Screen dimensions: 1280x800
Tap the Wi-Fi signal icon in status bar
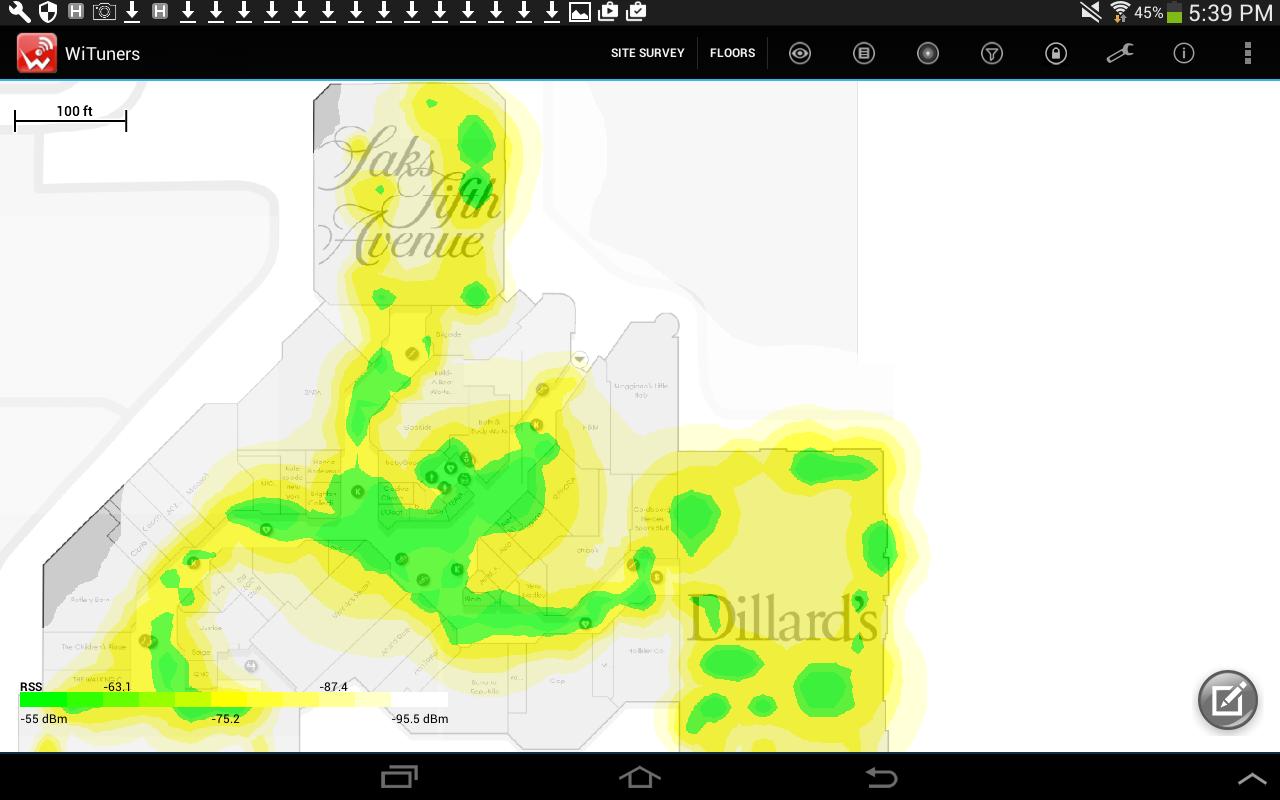pos(1120,12)
